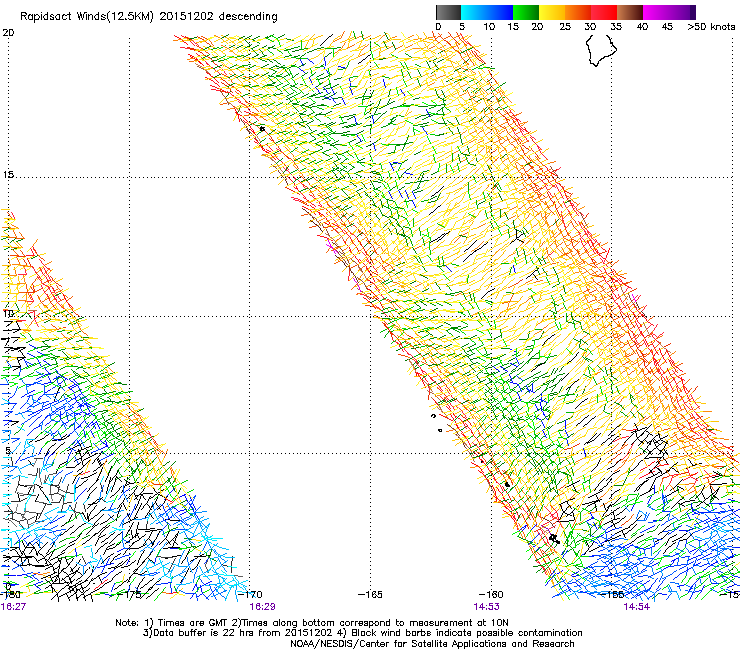
Task: Click the '30' legend value
Action: 590,27
